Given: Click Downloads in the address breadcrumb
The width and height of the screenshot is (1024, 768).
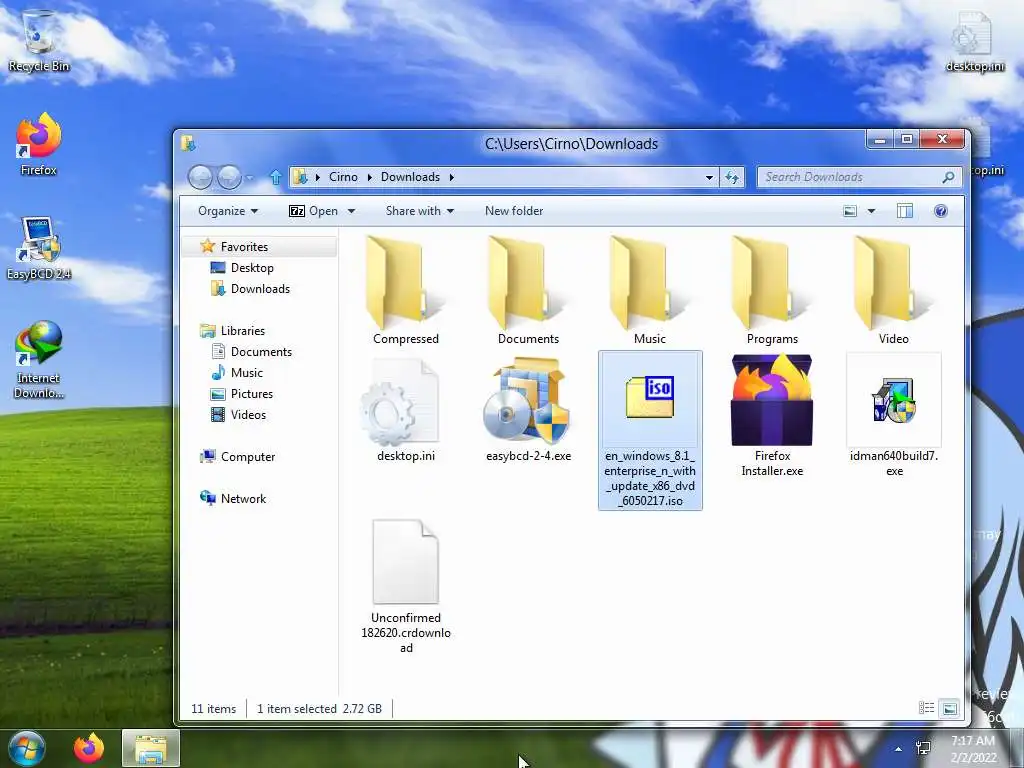Looking at the screenshot, I should tap(410, 177).
